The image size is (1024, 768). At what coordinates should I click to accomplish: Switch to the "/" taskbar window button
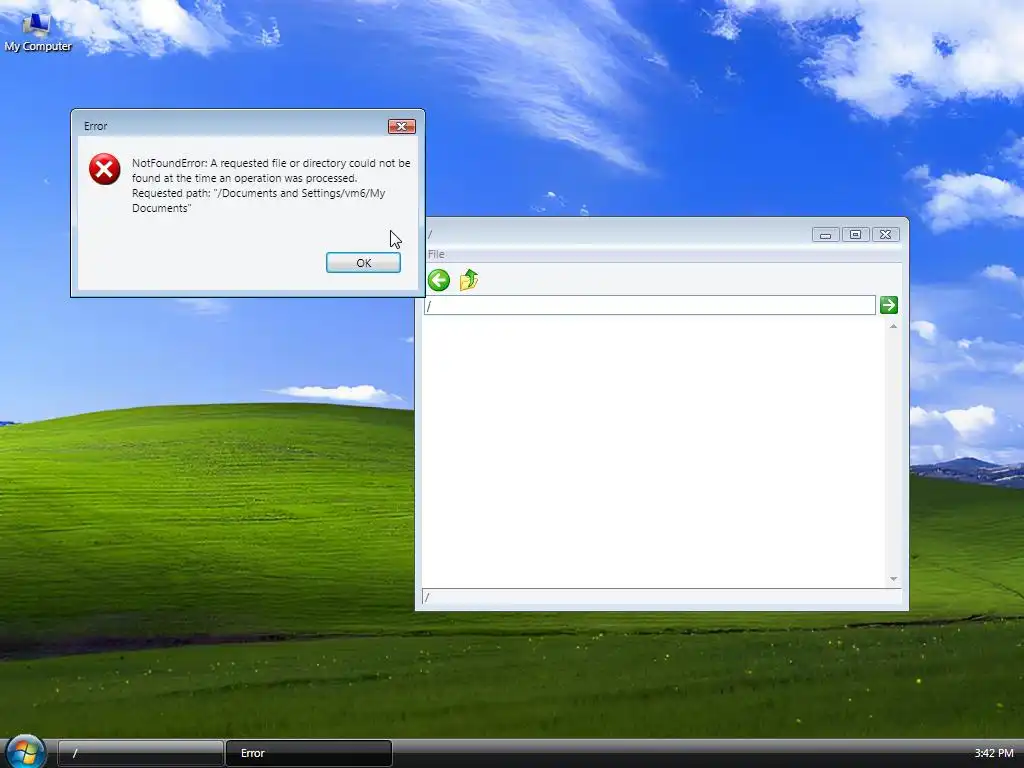[140, 753]
